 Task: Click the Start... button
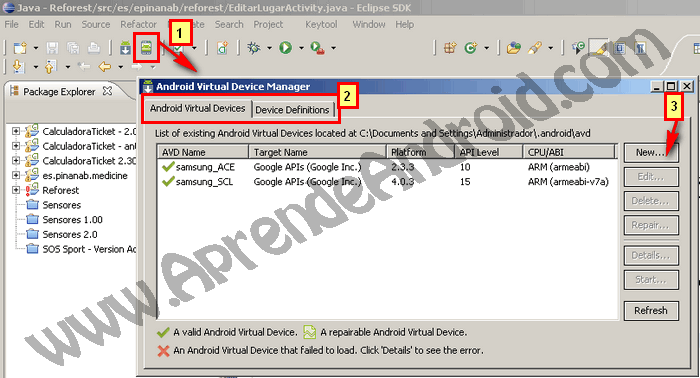pyautogui.click(x=650, y=280)
